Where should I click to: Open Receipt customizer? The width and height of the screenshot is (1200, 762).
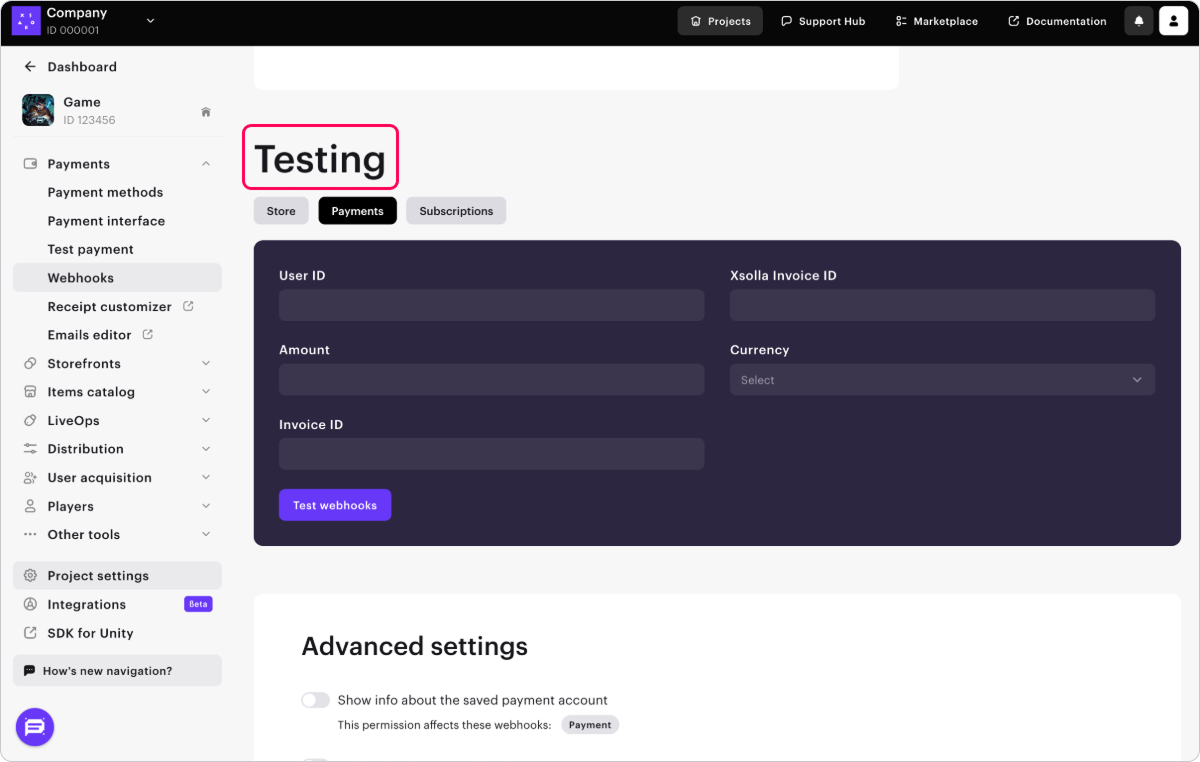109,306
